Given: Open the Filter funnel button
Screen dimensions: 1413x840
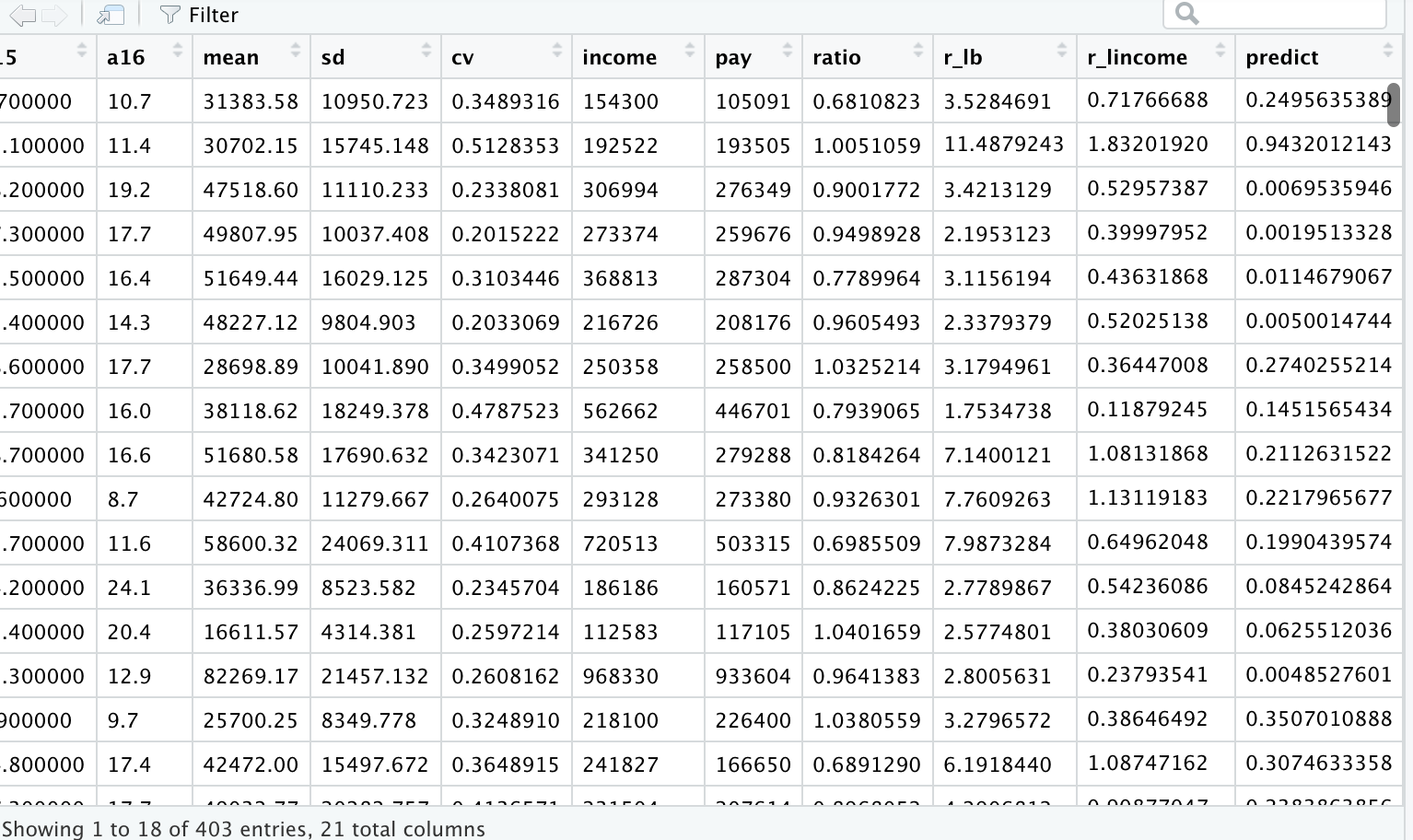Looking at the screenshot, I should click(x=199, y=15).
